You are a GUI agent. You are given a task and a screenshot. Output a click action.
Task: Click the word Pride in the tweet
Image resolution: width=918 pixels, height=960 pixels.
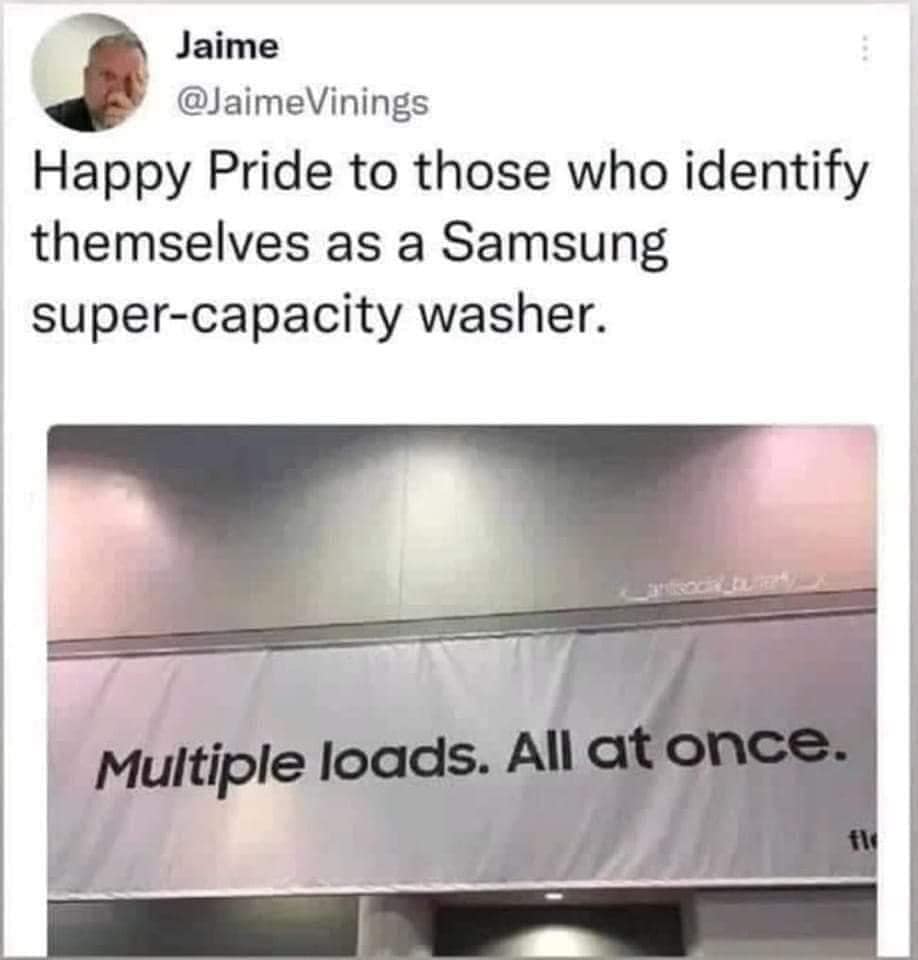pyautogui.click(x=271, y=173)
